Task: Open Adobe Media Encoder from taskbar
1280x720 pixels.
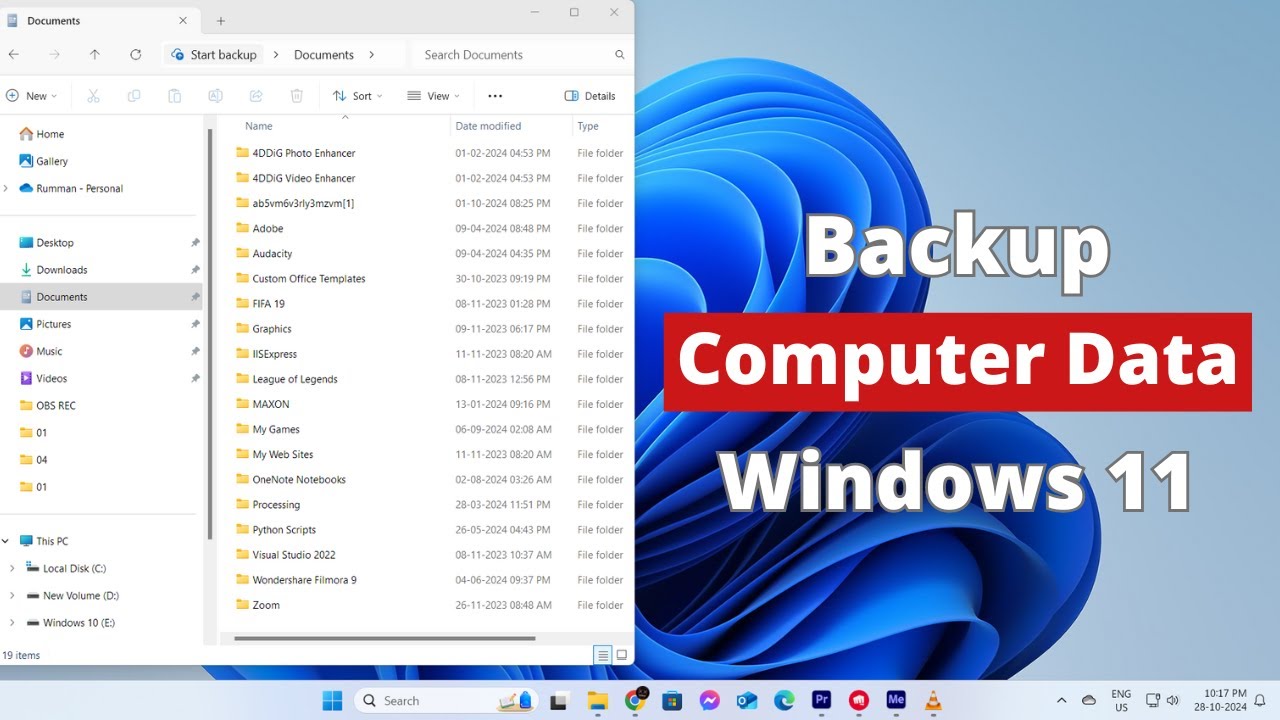Action: point(896,701)
